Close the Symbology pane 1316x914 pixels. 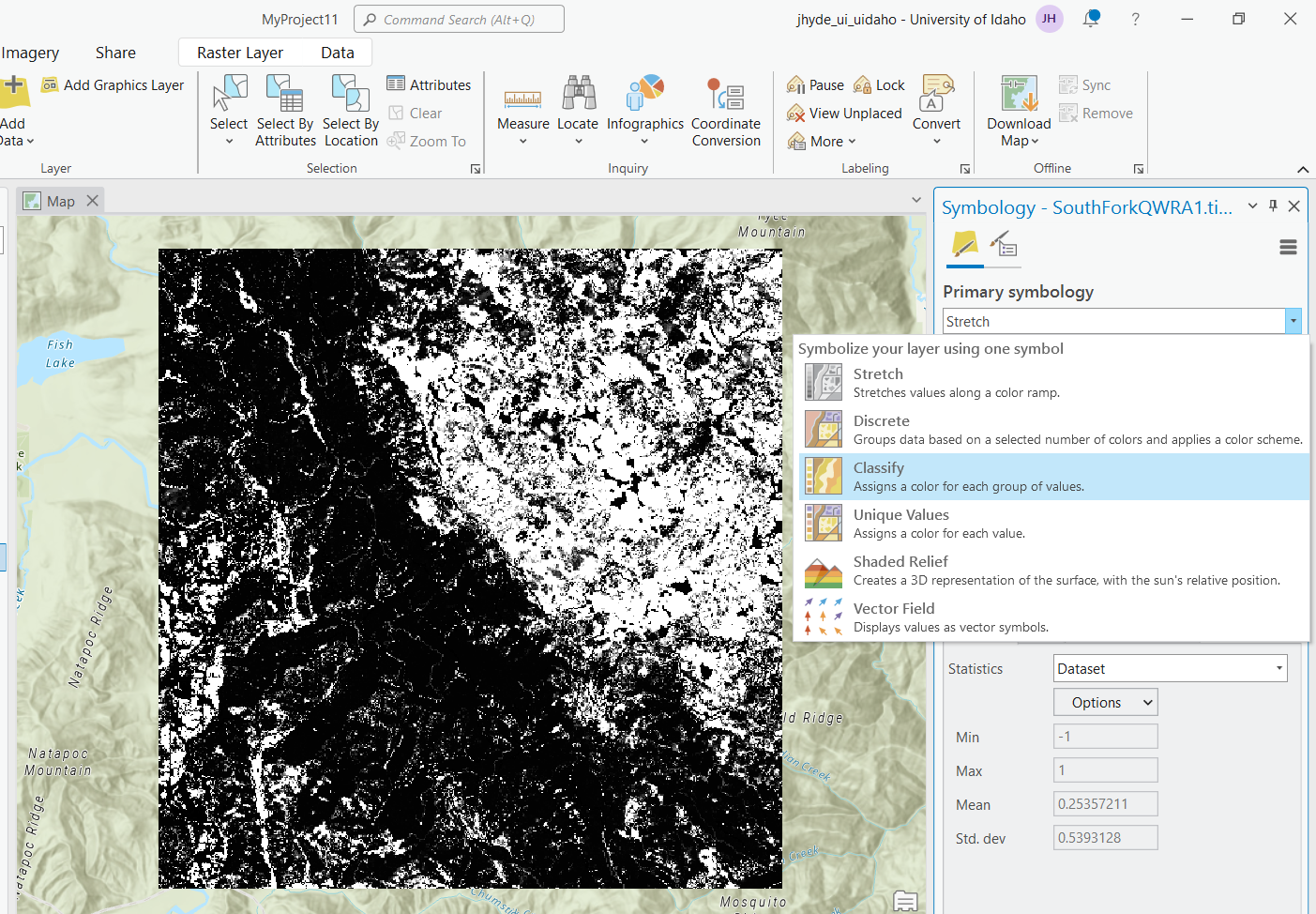1293,206
